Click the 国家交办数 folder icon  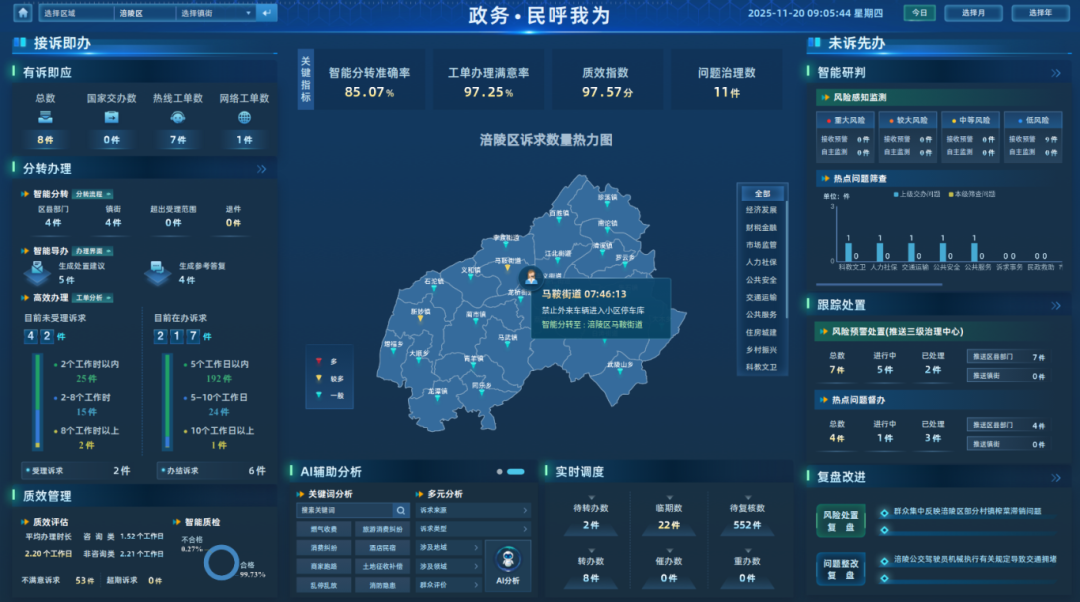(111, 118)
